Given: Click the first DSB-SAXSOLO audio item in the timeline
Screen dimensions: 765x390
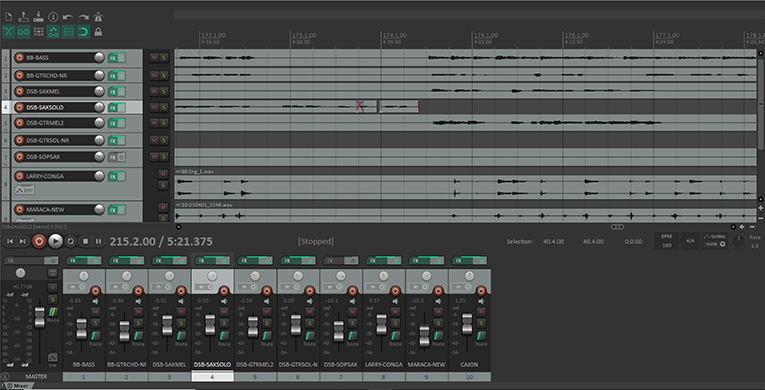Looking at the screenshot, I should pyautogui.click(x=276, y=107).
